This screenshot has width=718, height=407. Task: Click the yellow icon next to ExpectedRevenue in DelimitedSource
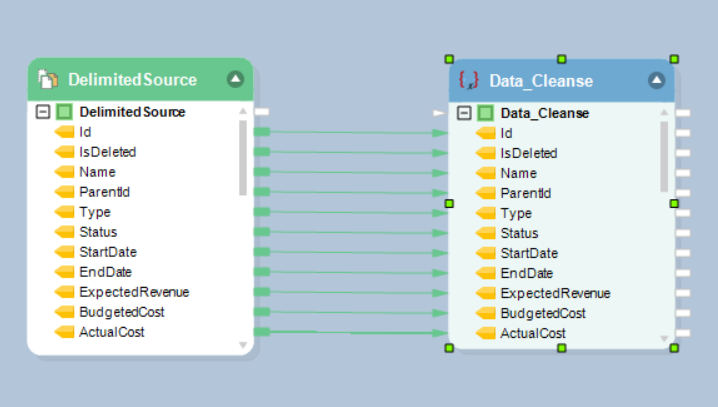(x=65, y=292)
